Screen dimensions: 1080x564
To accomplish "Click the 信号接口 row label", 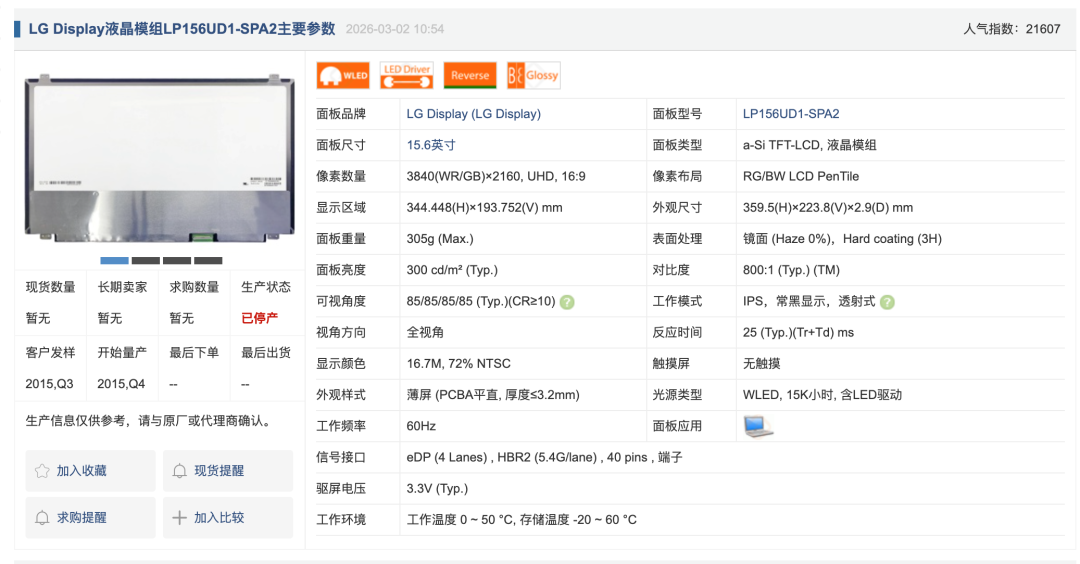I will [x=341, y=457].
